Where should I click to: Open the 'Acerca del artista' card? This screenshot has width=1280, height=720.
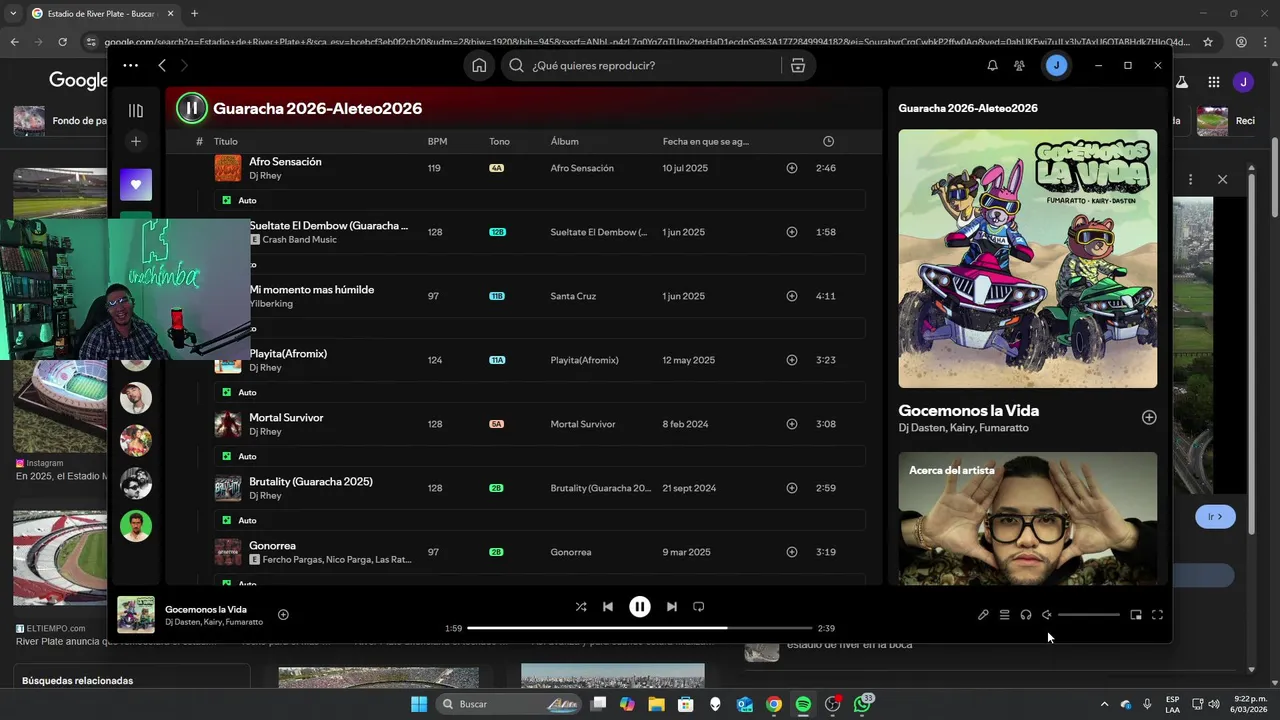(1027, 518)
